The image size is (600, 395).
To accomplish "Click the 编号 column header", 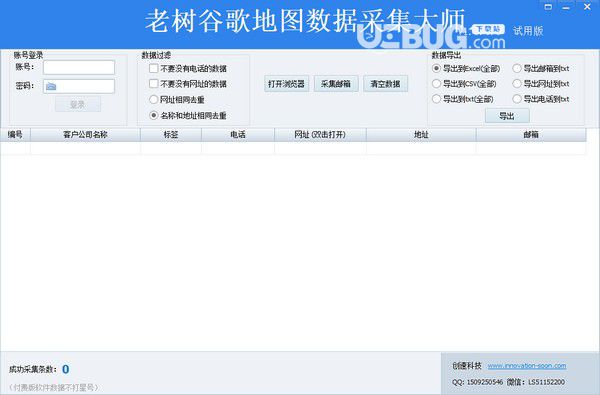I will click(x=15, y=135).
